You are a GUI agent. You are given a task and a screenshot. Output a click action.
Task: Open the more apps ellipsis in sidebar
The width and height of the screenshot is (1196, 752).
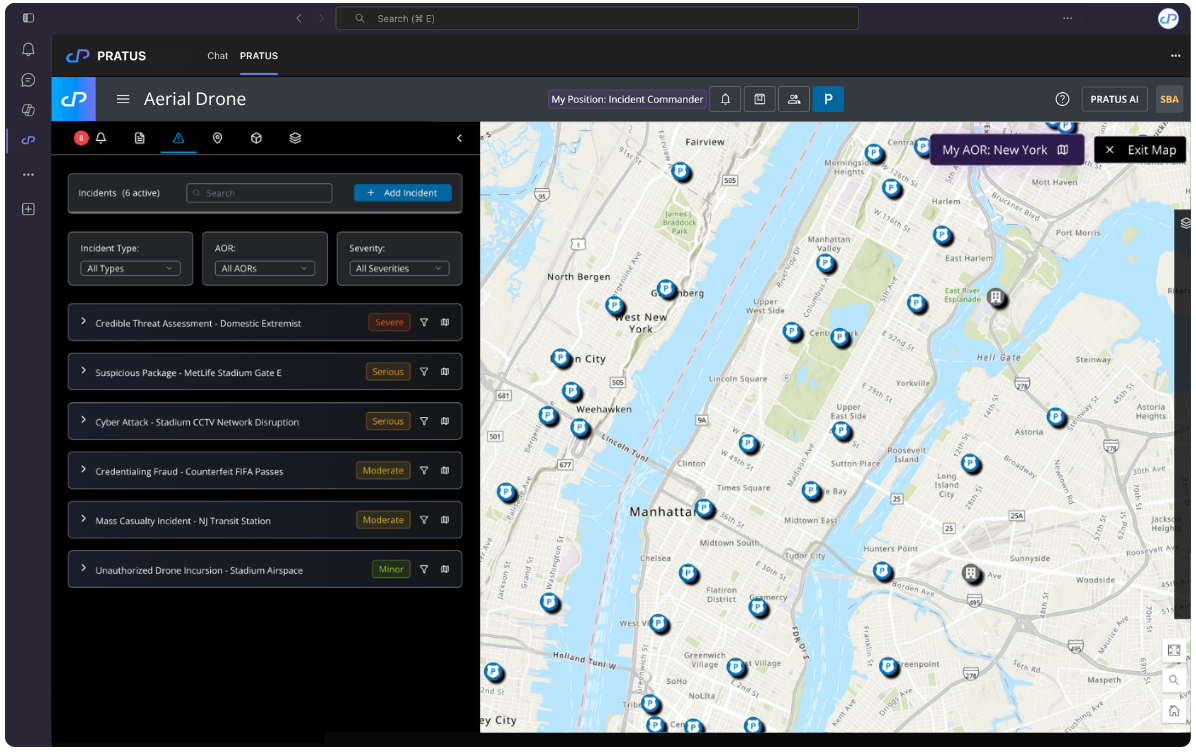tap(28, 175)
